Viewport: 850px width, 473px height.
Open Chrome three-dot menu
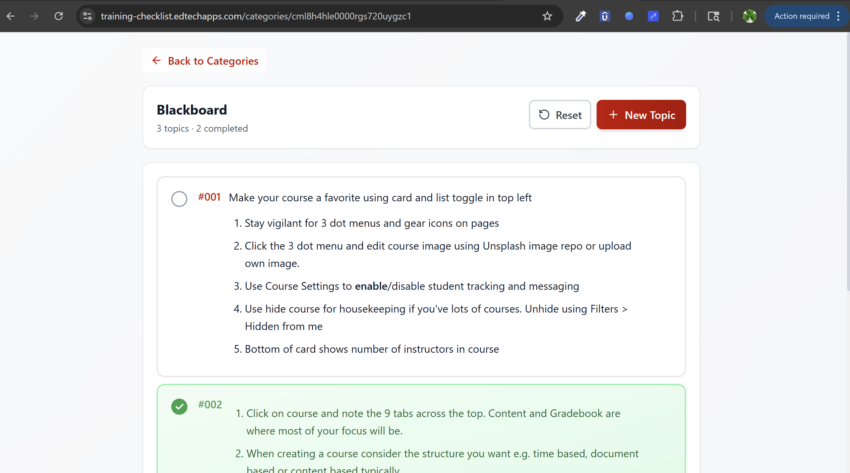[x=839, y=16]
